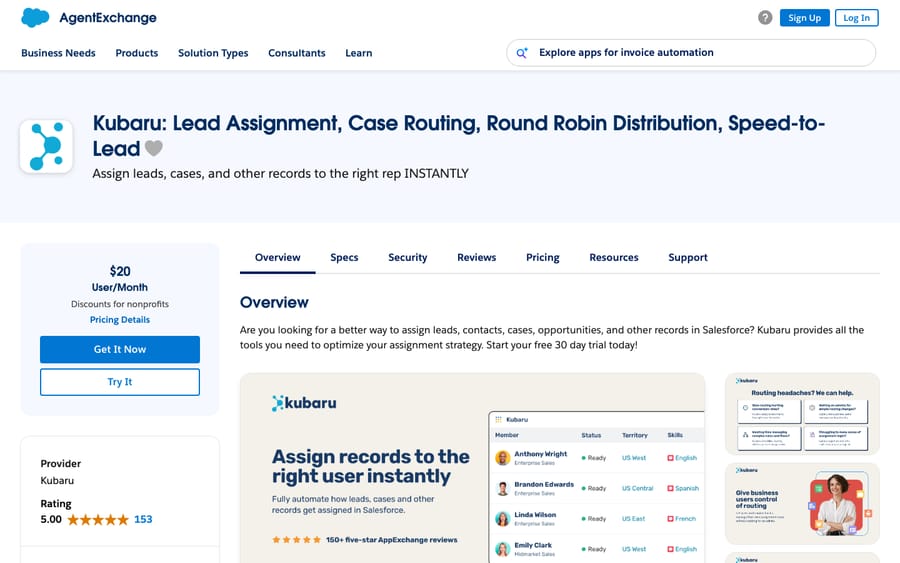
Task: Switch to the Security tab
Action: pyautogui.click(x=408, y=258)
